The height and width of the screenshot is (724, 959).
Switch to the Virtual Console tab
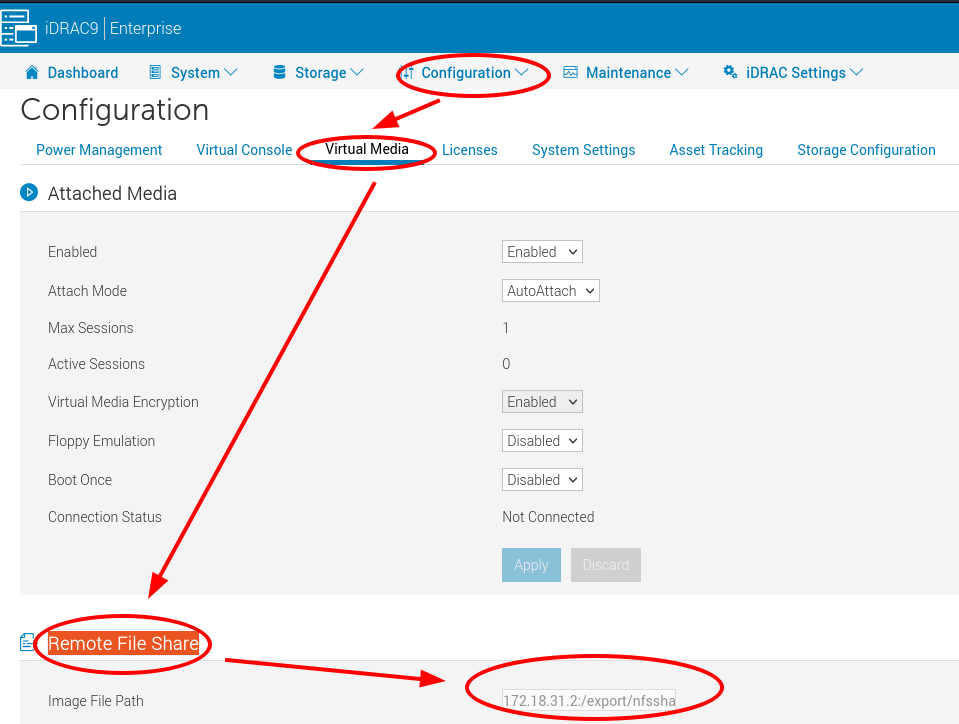pyautogui.click(x=244, y=150)
